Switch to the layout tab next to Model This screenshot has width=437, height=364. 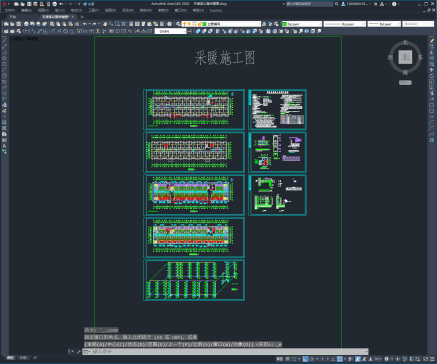23,358
